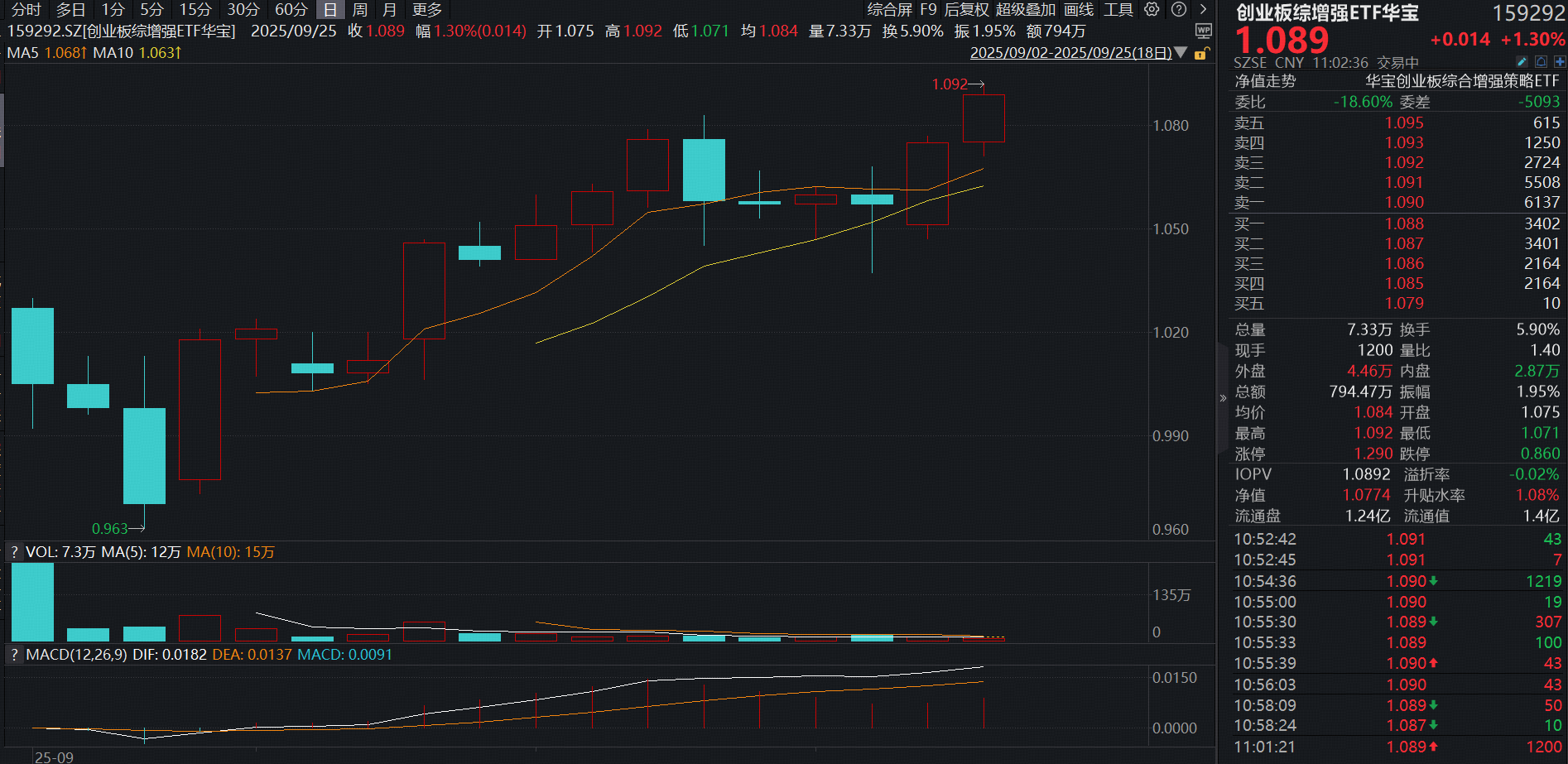Viewport: 1568px width, 764px height.
Task: Click the pencil edit icon beside trading status
Action: [x=1522, y=62]
